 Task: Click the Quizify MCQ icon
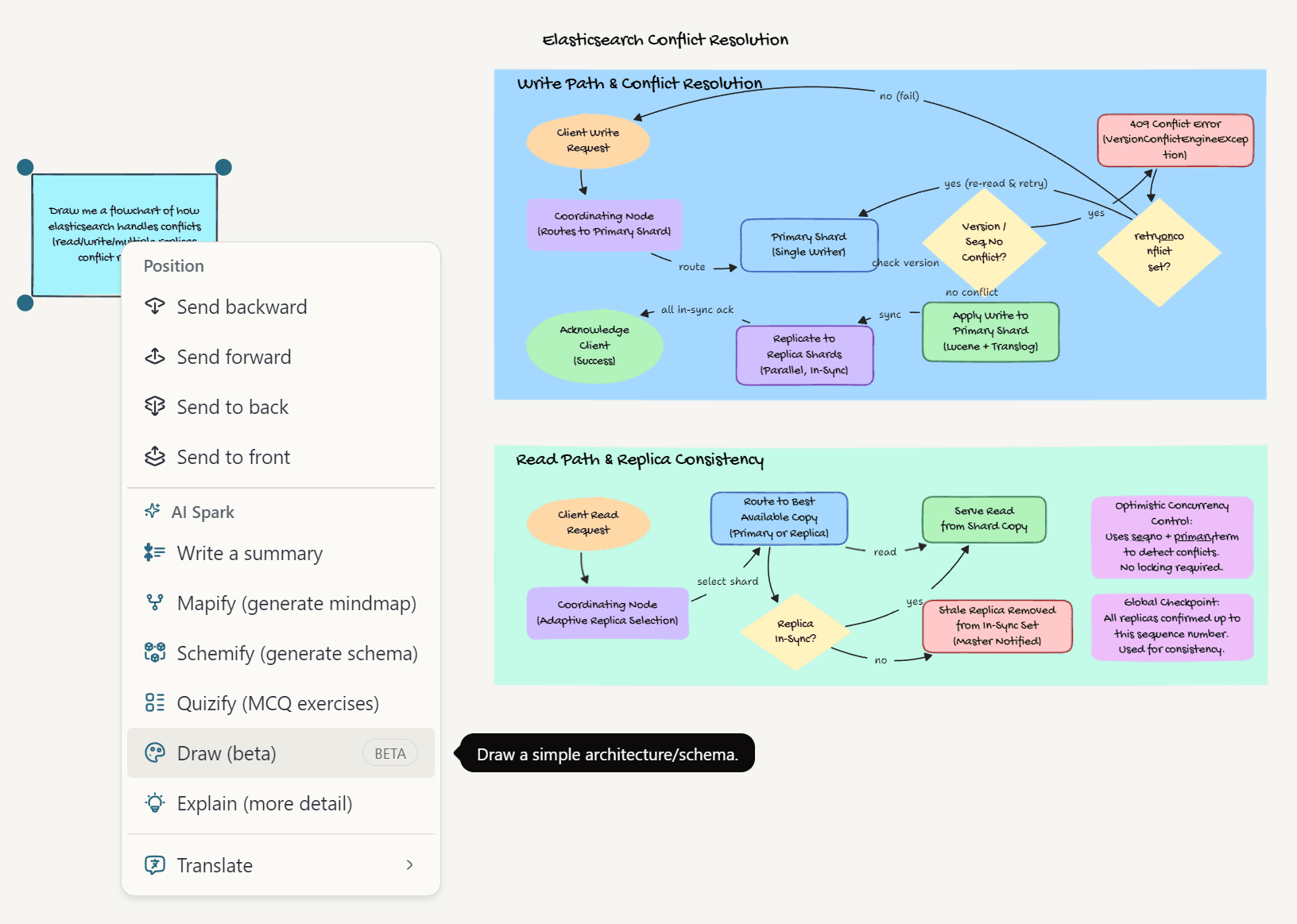coord(153,702)
